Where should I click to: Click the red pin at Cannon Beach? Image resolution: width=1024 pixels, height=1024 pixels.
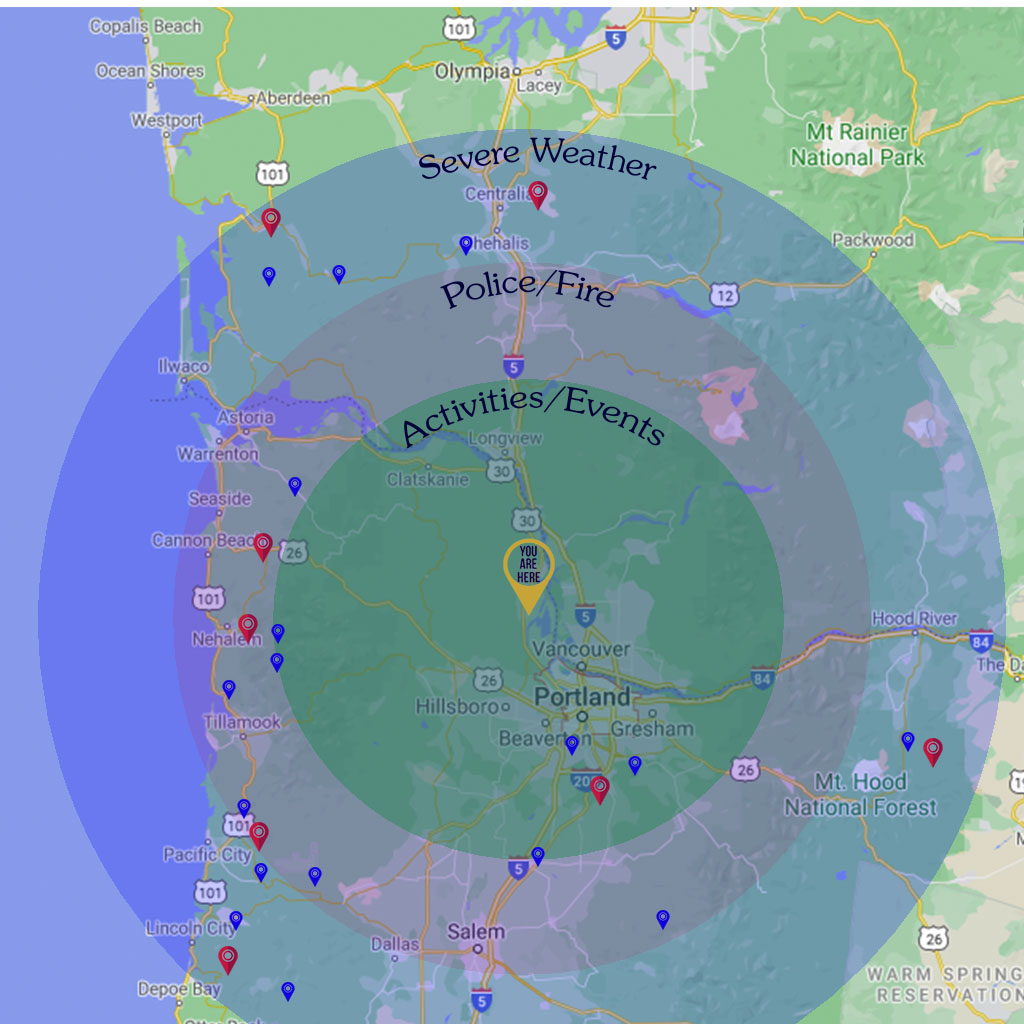tap(263, 547)
